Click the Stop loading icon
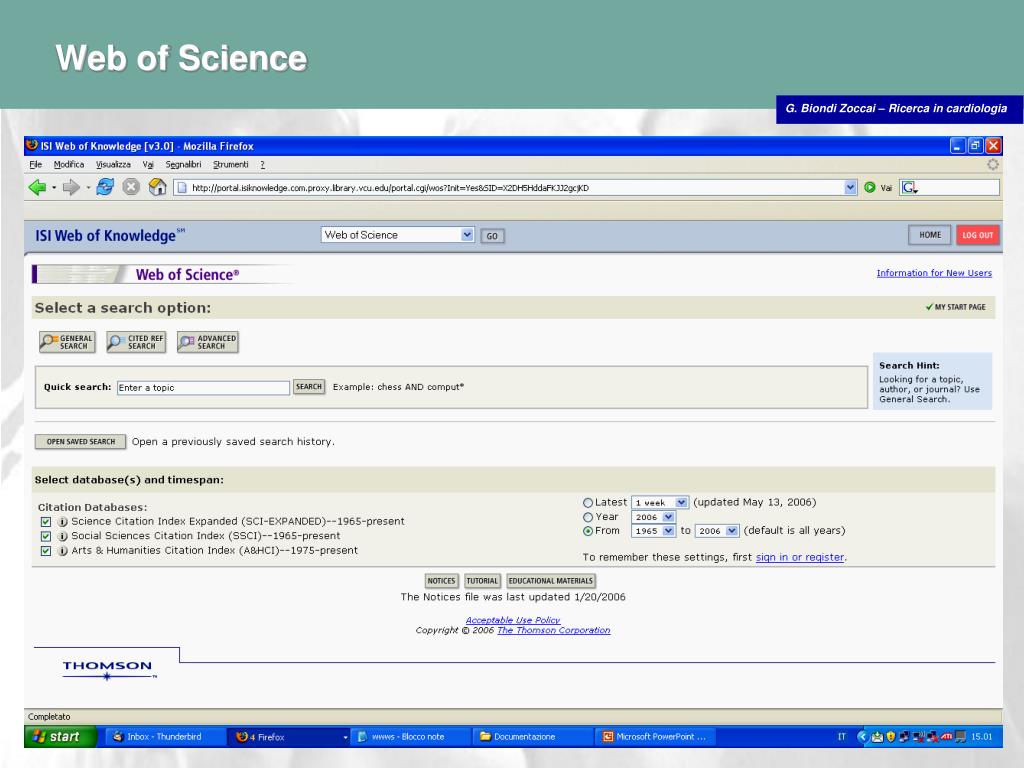This screenshot has height=768, width=1024. pos(131,187)
